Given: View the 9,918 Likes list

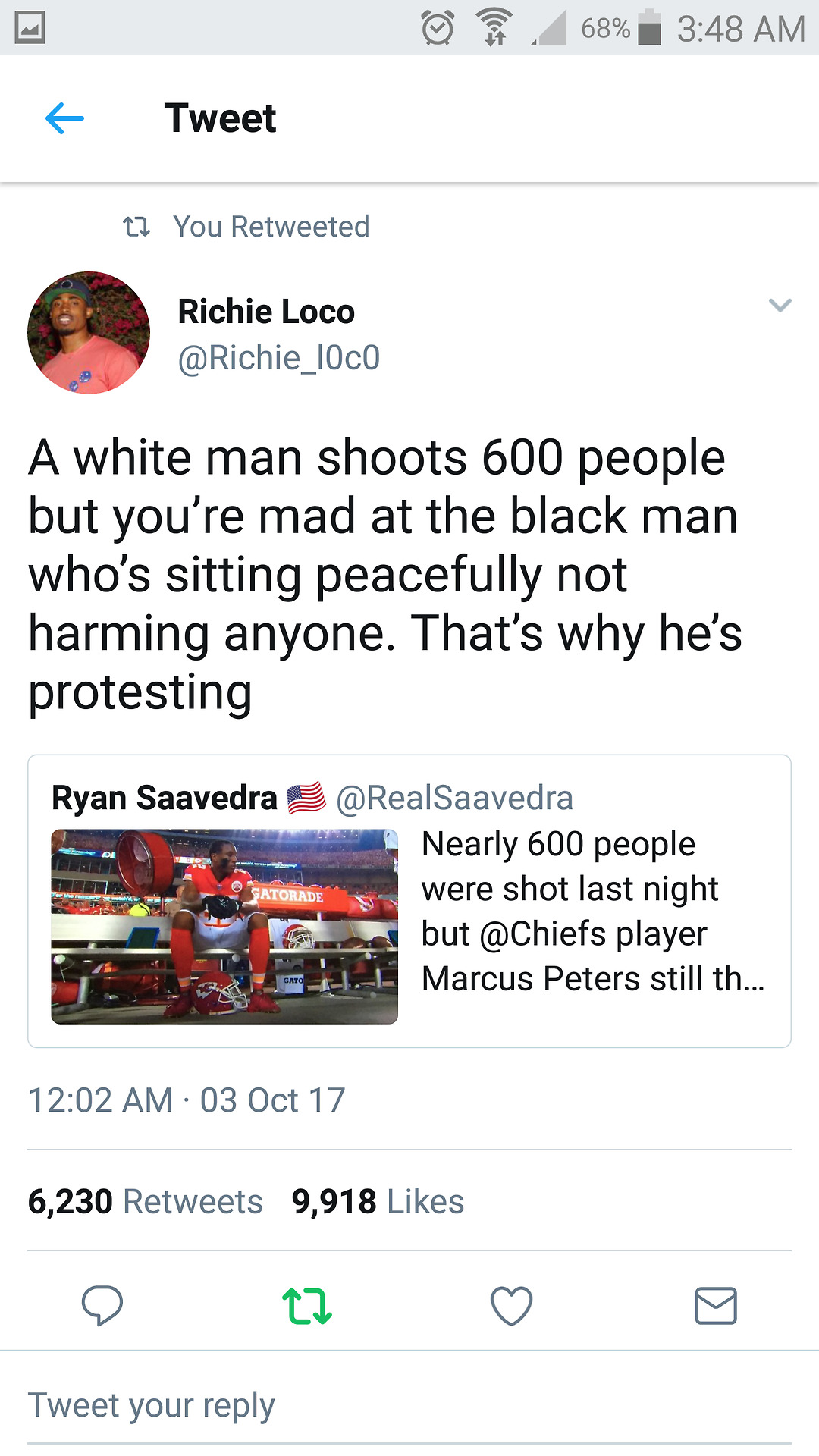Looking at the screenshot, I should click(x=378, y=1202).
